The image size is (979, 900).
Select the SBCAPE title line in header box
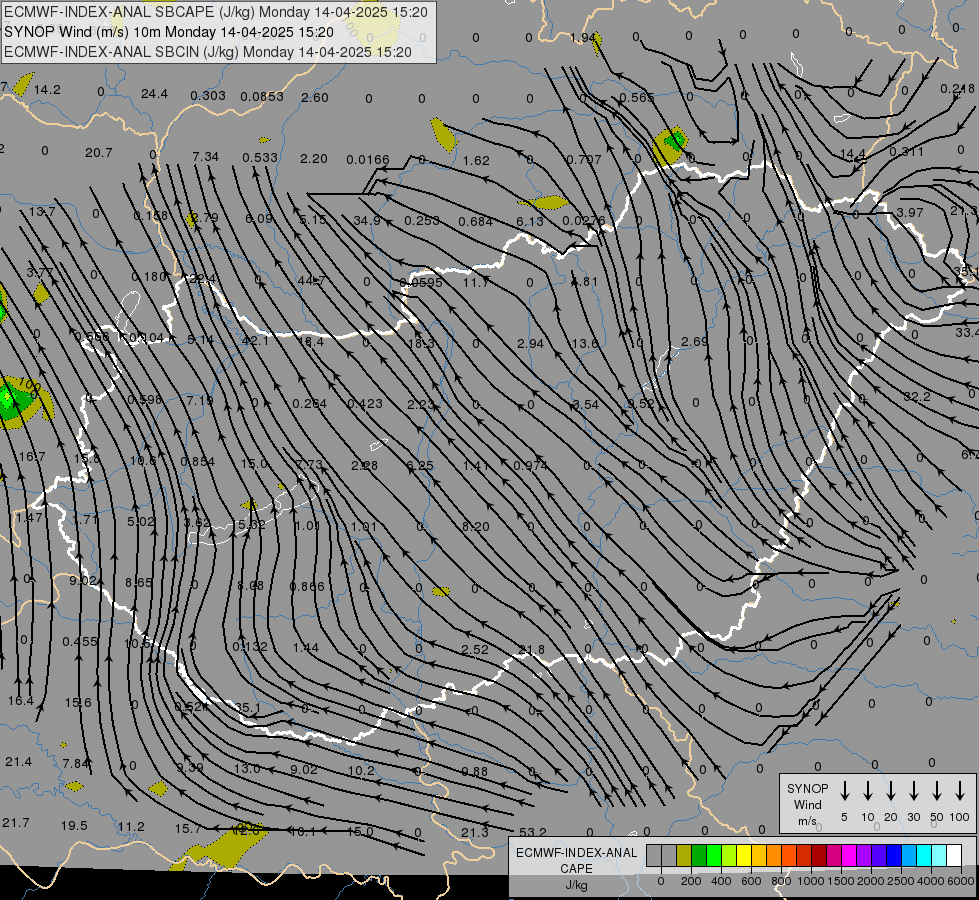point(216,12)
